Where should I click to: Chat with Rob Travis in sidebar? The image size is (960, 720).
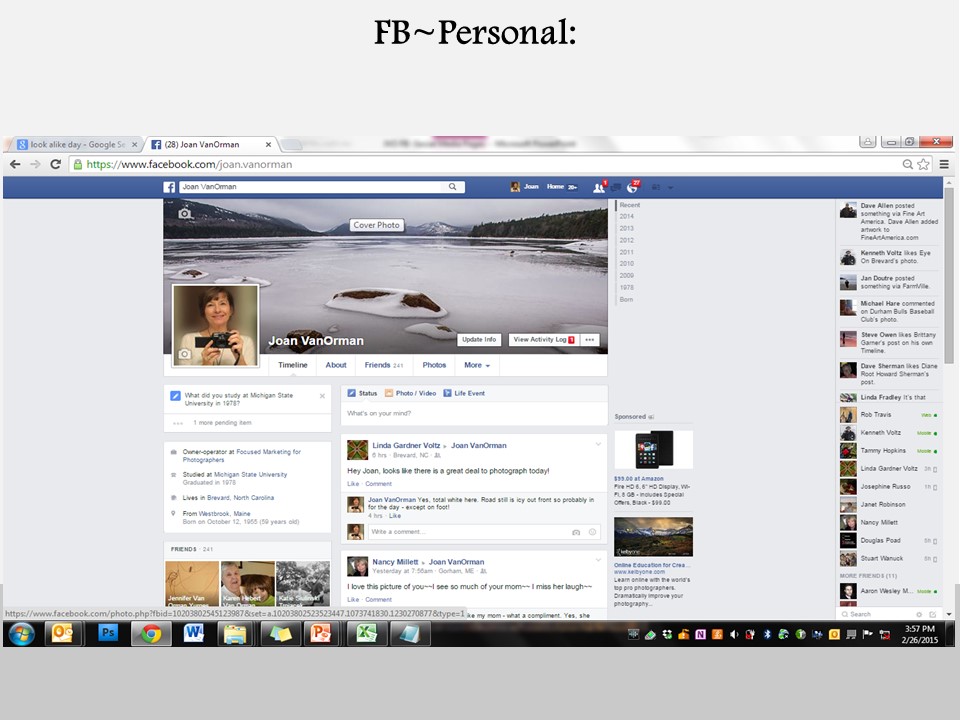pos(888,414)
